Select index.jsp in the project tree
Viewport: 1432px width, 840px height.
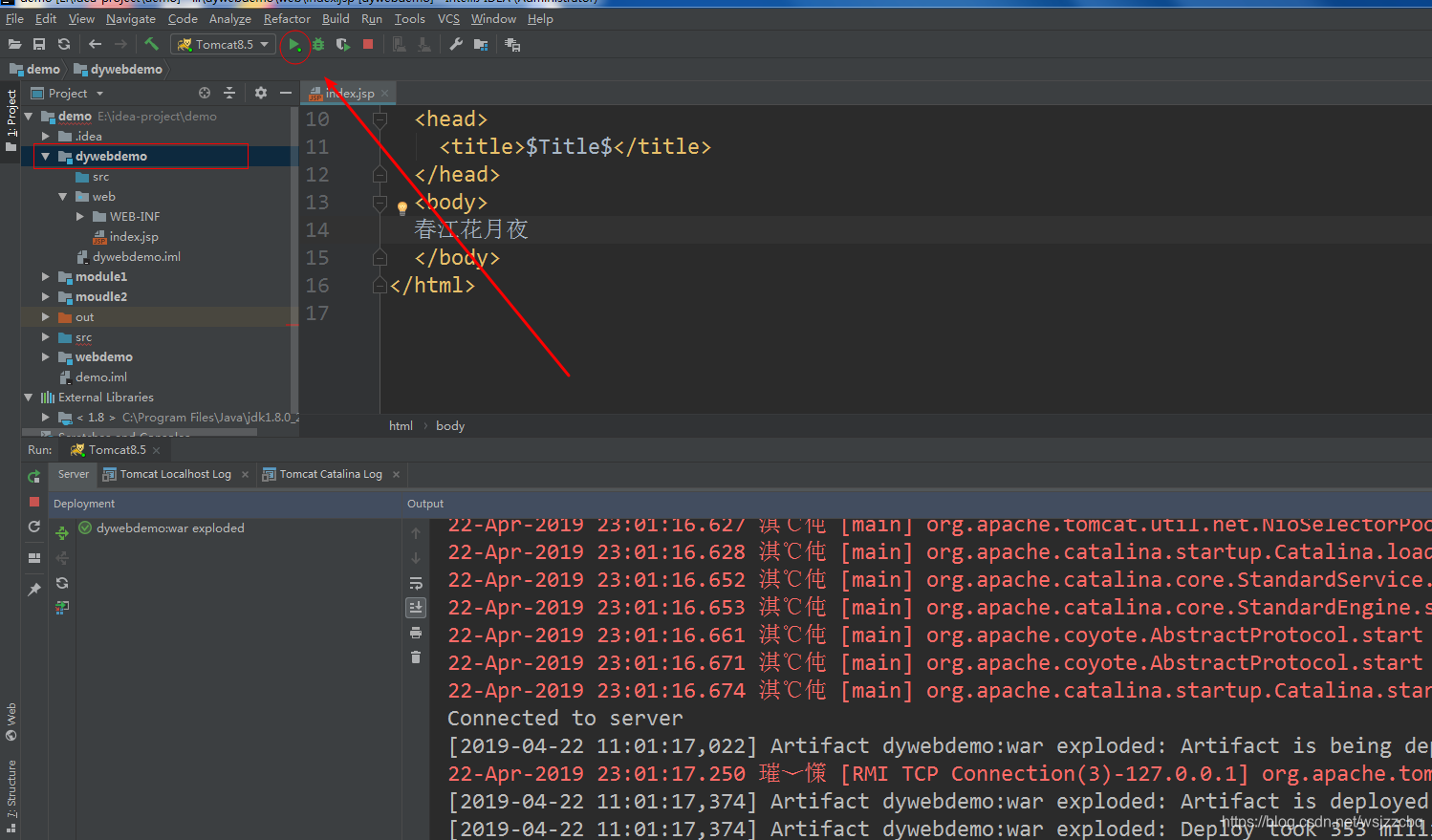[x=134, y=236]
